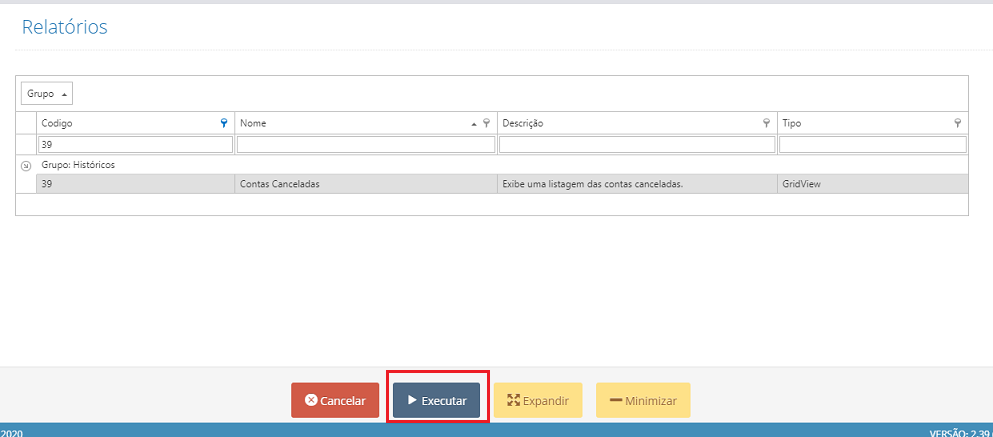
Task: Click the 'Exibe uma listagem das contas canceladas.' cell
Action: [x=637, y=184]
